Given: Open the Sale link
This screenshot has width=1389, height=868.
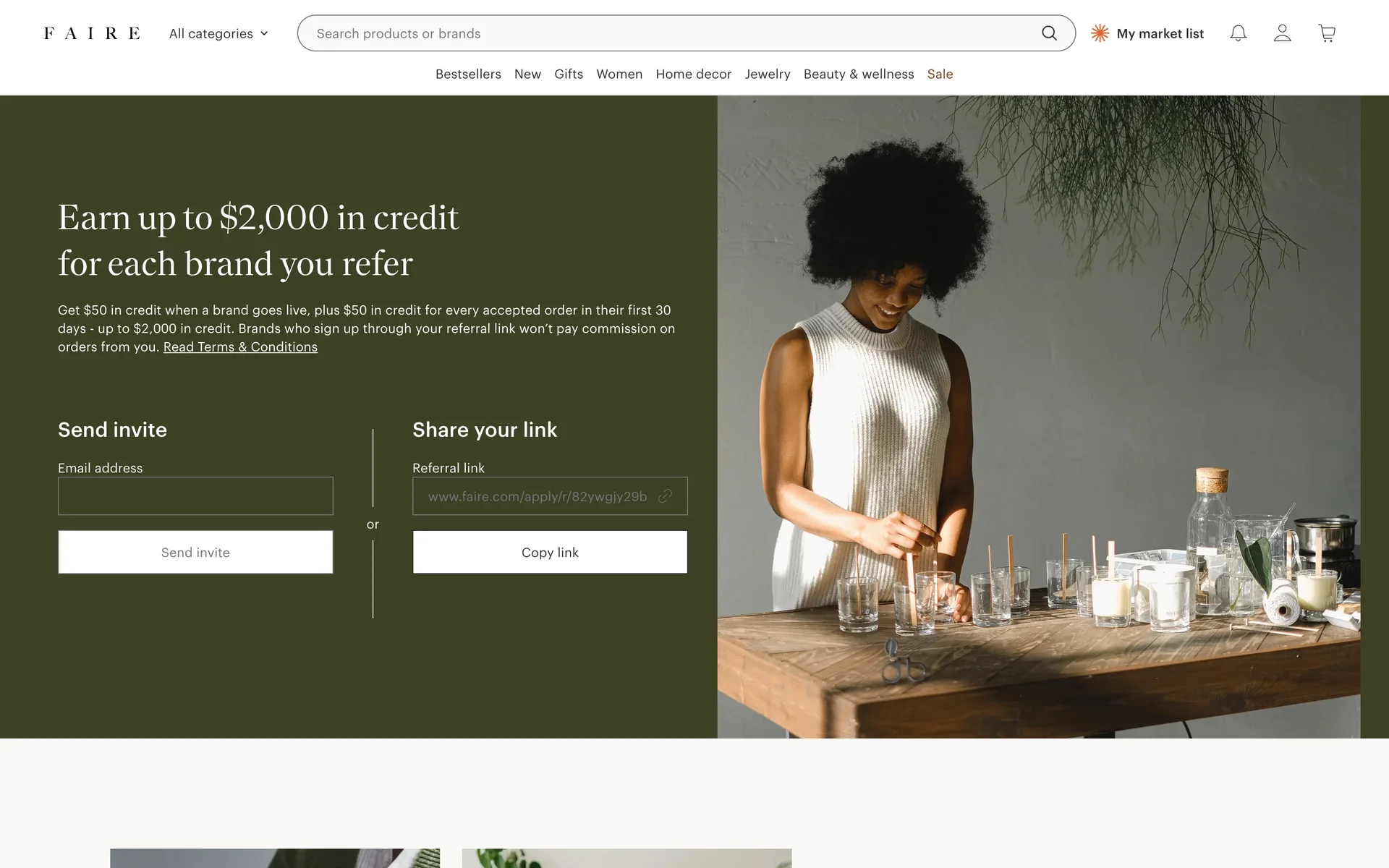Looking at the screenshot, I should click(x=940, y=74).
